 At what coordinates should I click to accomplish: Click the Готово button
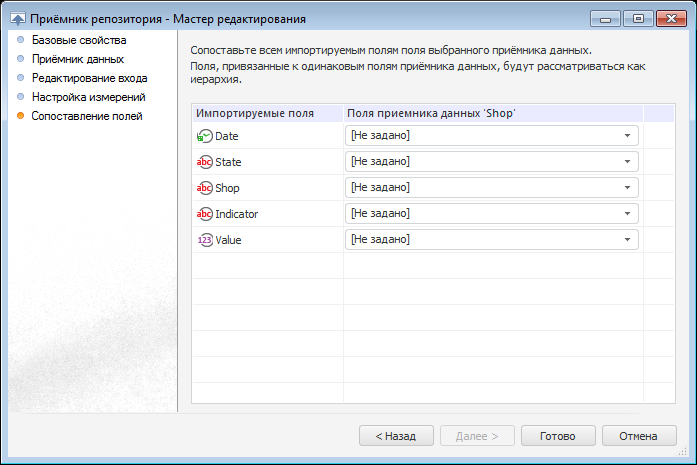click(x=557, y=436)
